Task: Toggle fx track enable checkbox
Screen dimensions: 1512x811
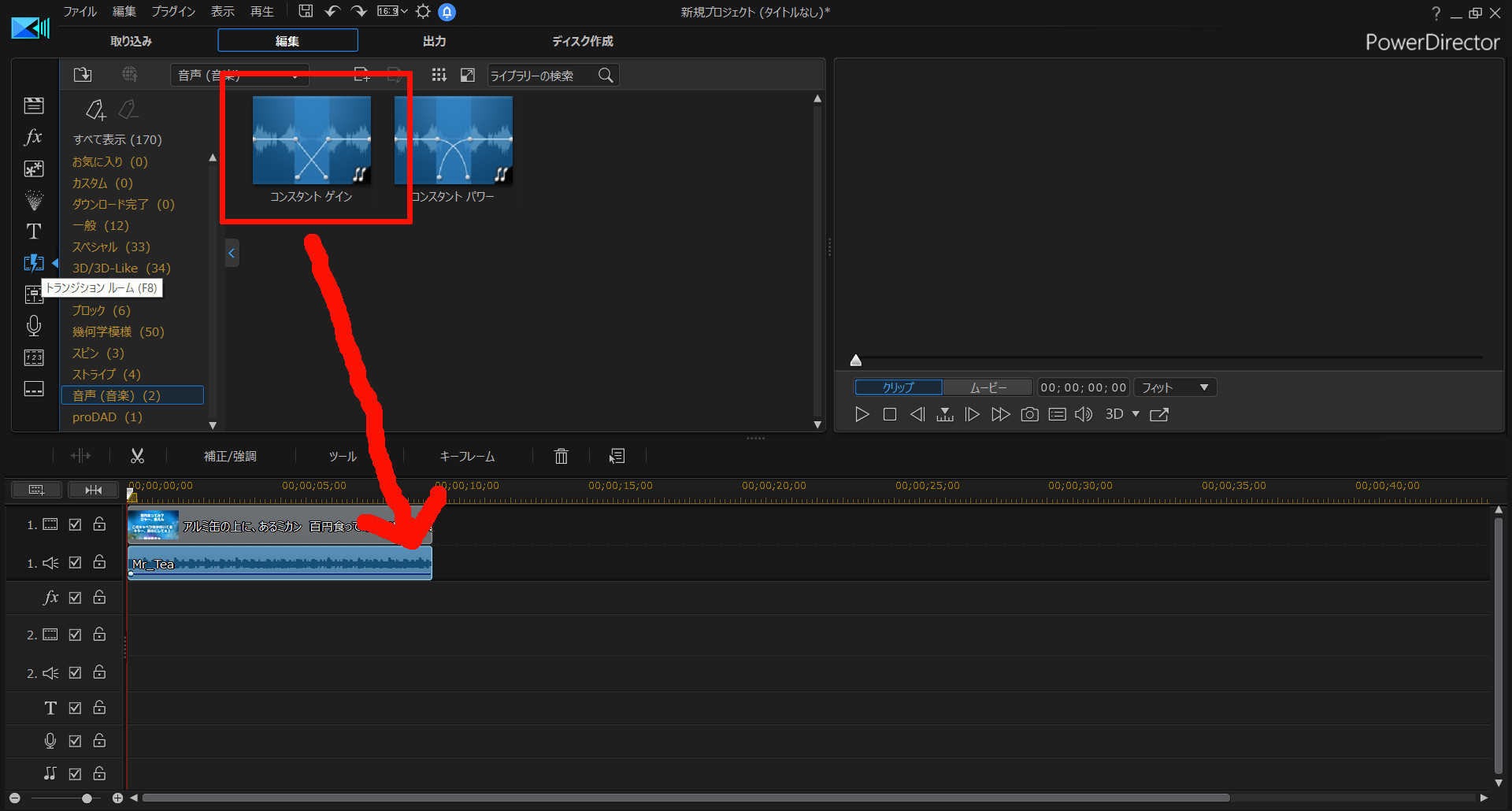Action: (75, 598)
